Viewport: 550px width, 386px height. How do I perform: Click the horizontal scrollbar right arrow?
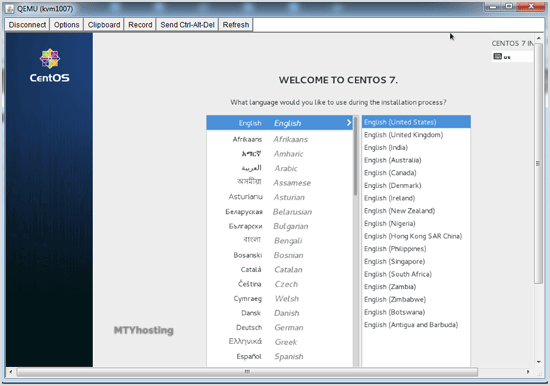[x=528, y=372]
